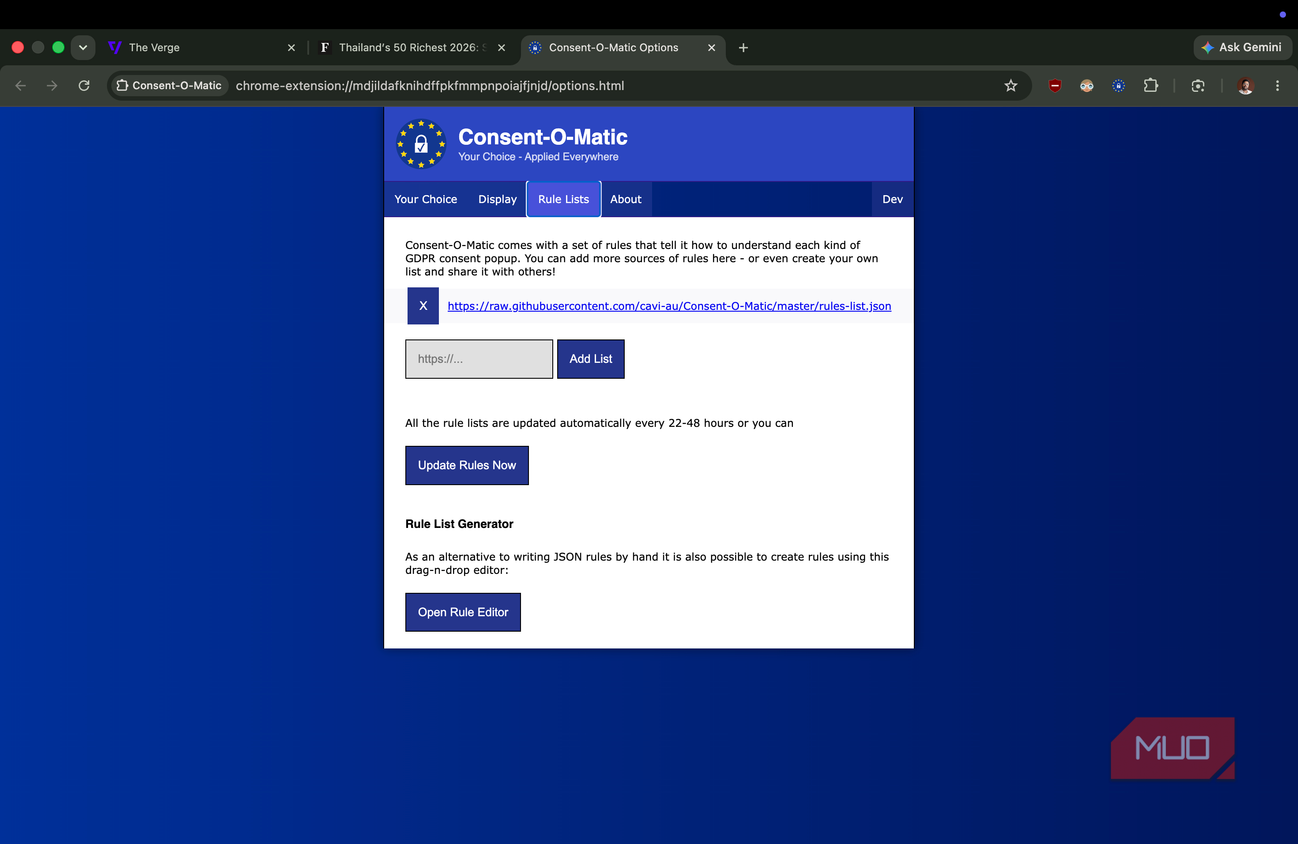The height and width of the screenshot is (844, 1298).
Task: Switch to the Display tab
Action: point(497,199)
